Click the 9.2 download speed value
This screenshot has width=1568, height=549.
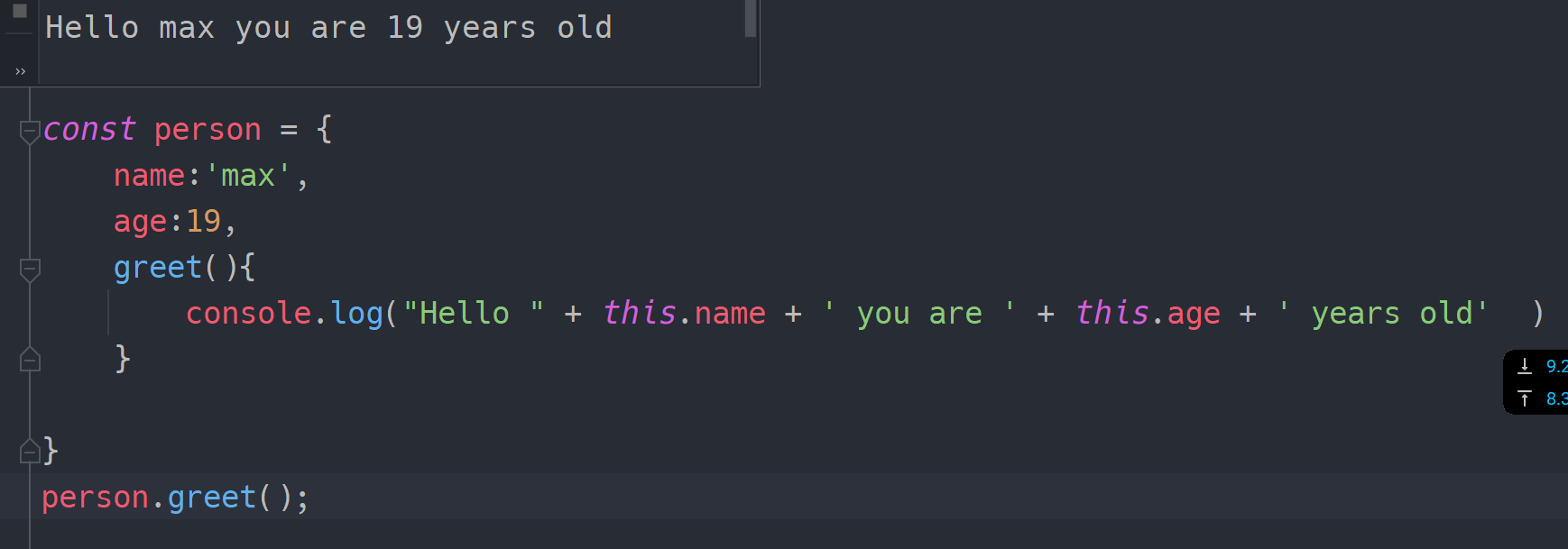coord(1556,366)
